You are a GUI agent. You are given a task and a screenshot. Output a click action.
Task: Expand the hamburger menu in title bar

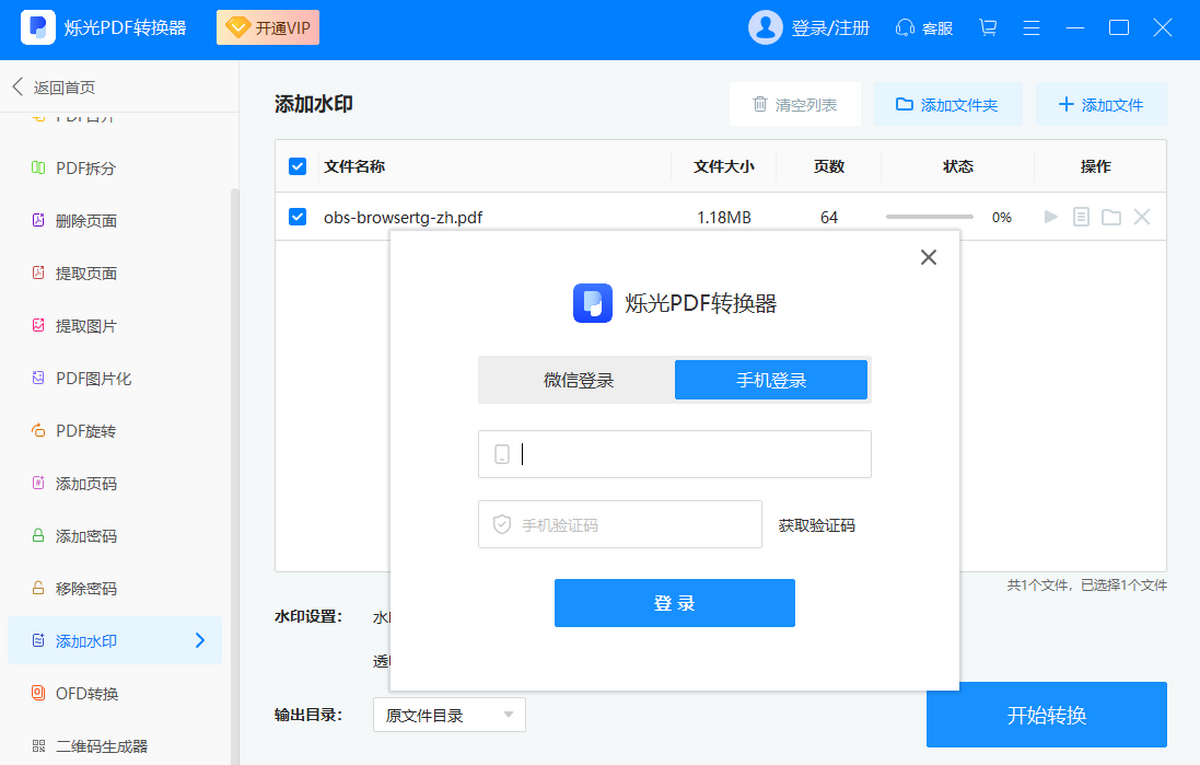(x=1031, y=28)
